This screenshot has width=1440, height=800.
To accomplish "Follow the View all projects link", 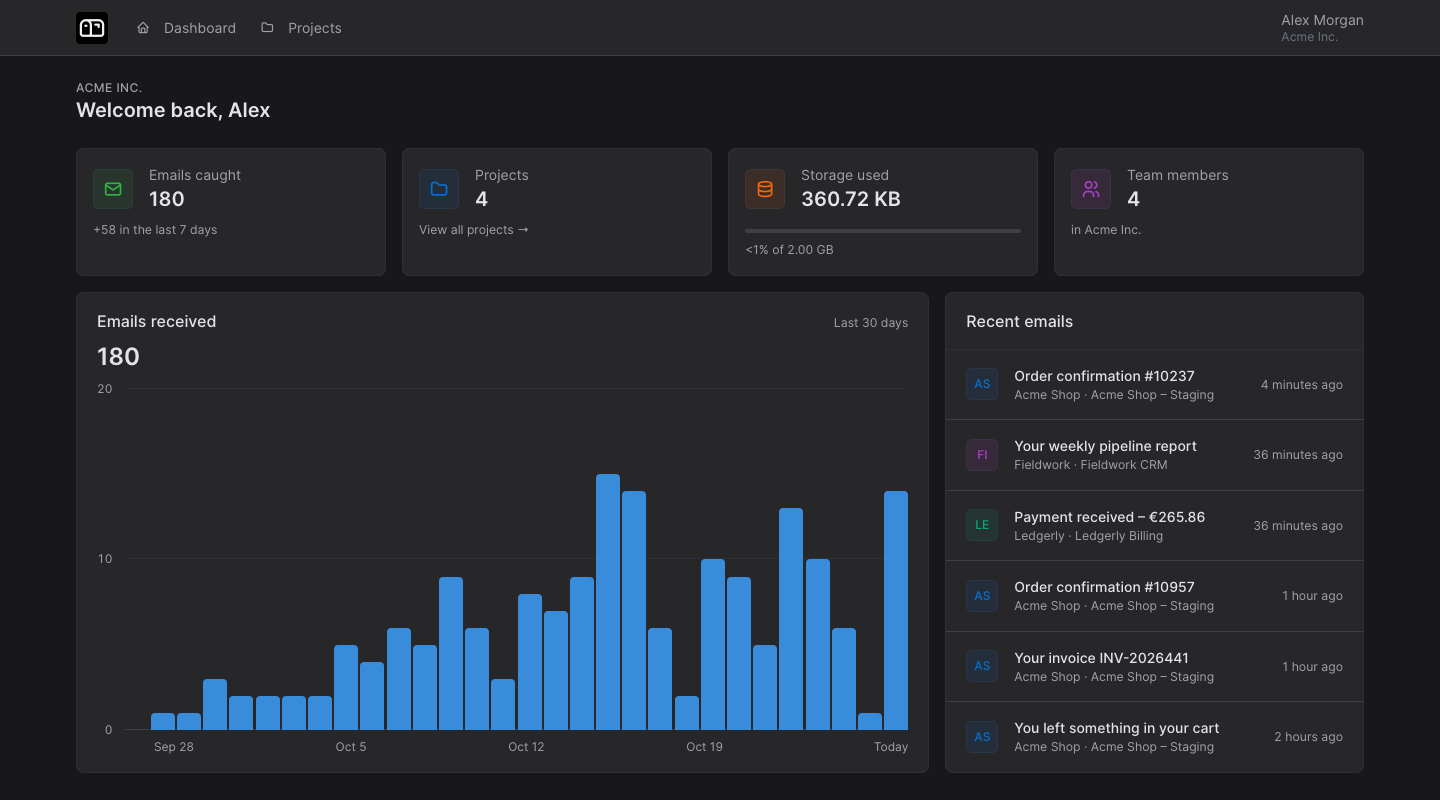I will pyautogui.click(x=474, y=230).
